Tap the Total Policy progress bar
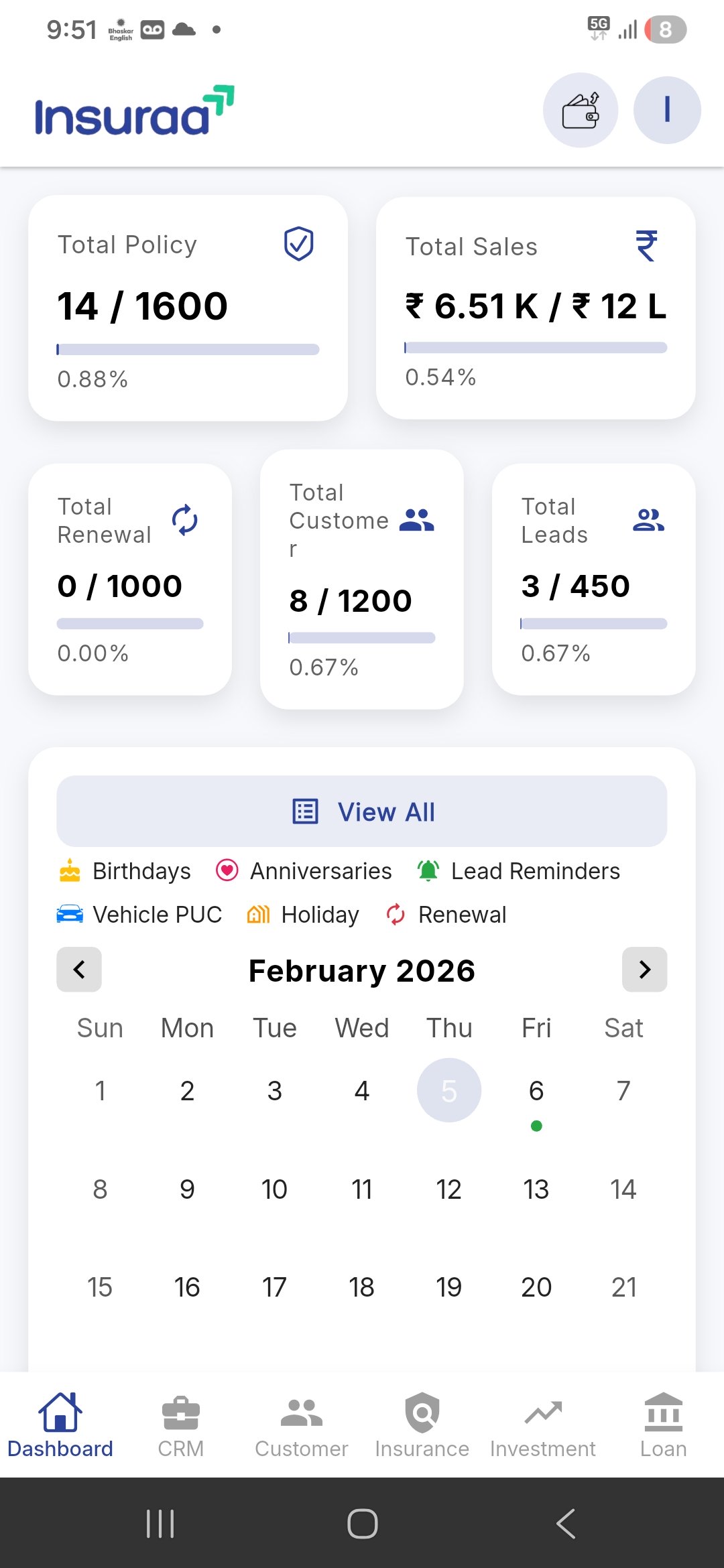The height and width of the screenshot is (1568, 724). pyautogui.click(x=188, y=349)
